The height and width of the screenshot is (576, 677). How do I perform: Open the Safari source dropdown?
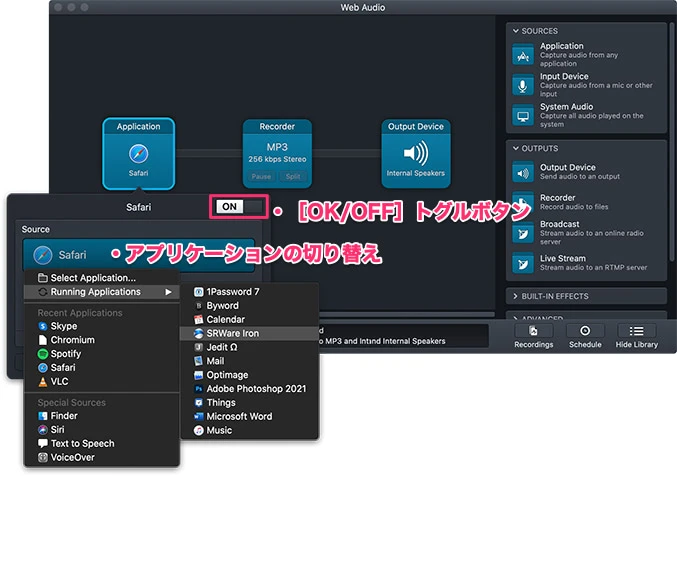click(x=138, y=255)
